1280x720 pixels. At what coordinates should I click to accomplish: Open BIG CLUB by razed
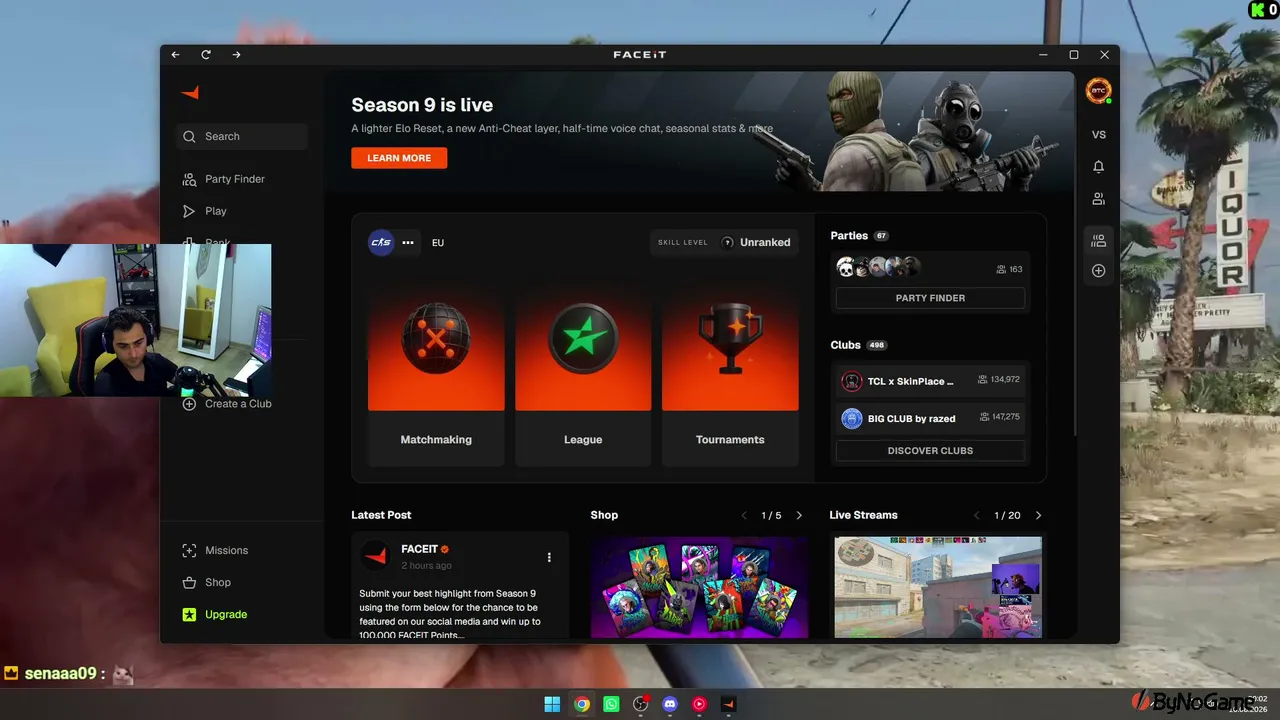pyautogui.click(x=930, y=418)
